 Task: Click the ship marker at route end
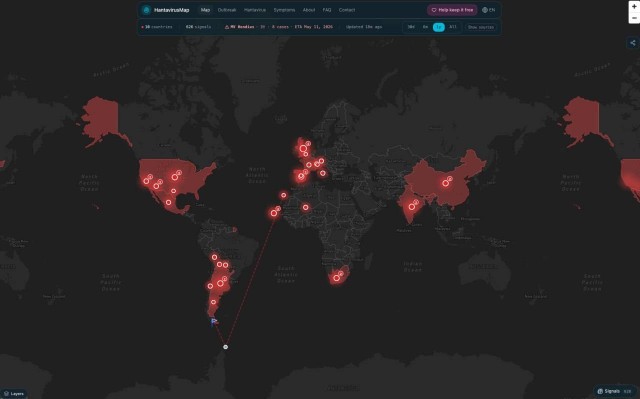tap(225, 347)
